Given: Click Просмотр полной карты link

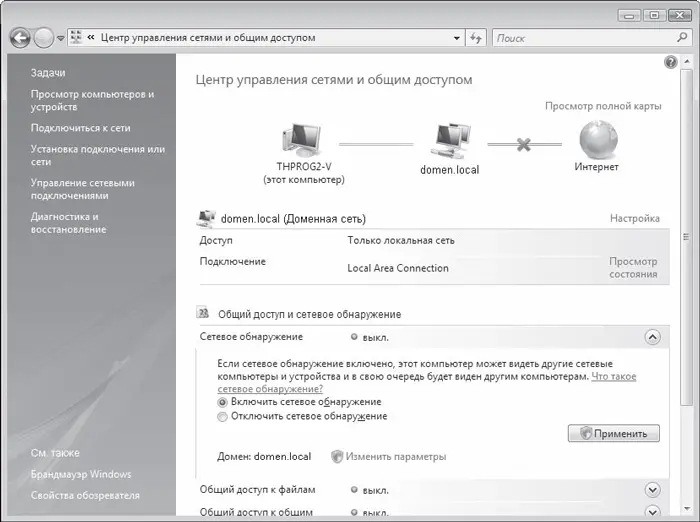Looking at the screenshot, I should coord(603,106).
